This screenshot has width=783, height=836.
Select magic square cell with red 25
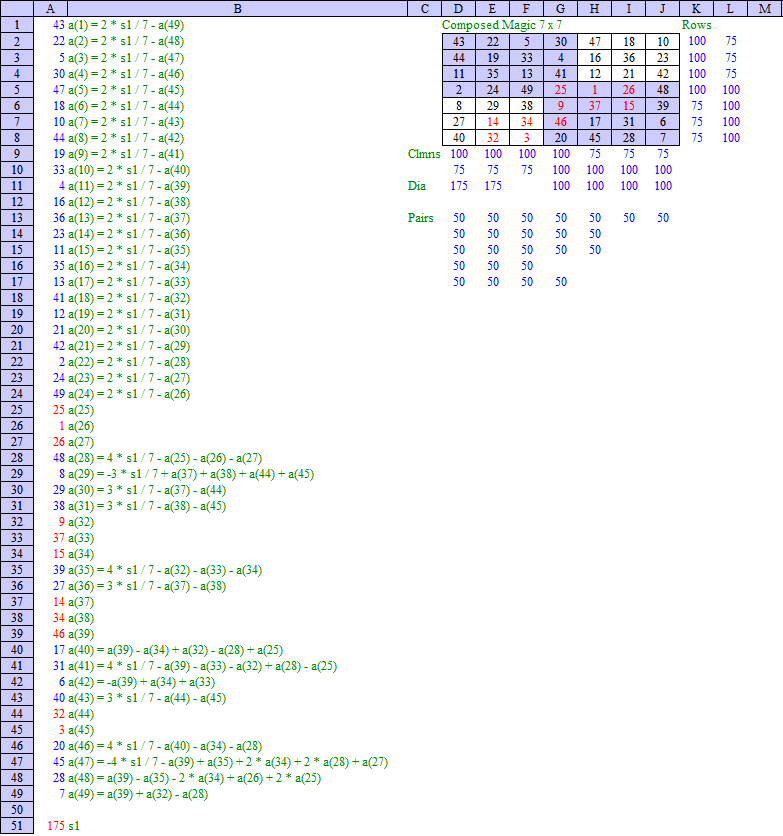[x=560, y=90]
